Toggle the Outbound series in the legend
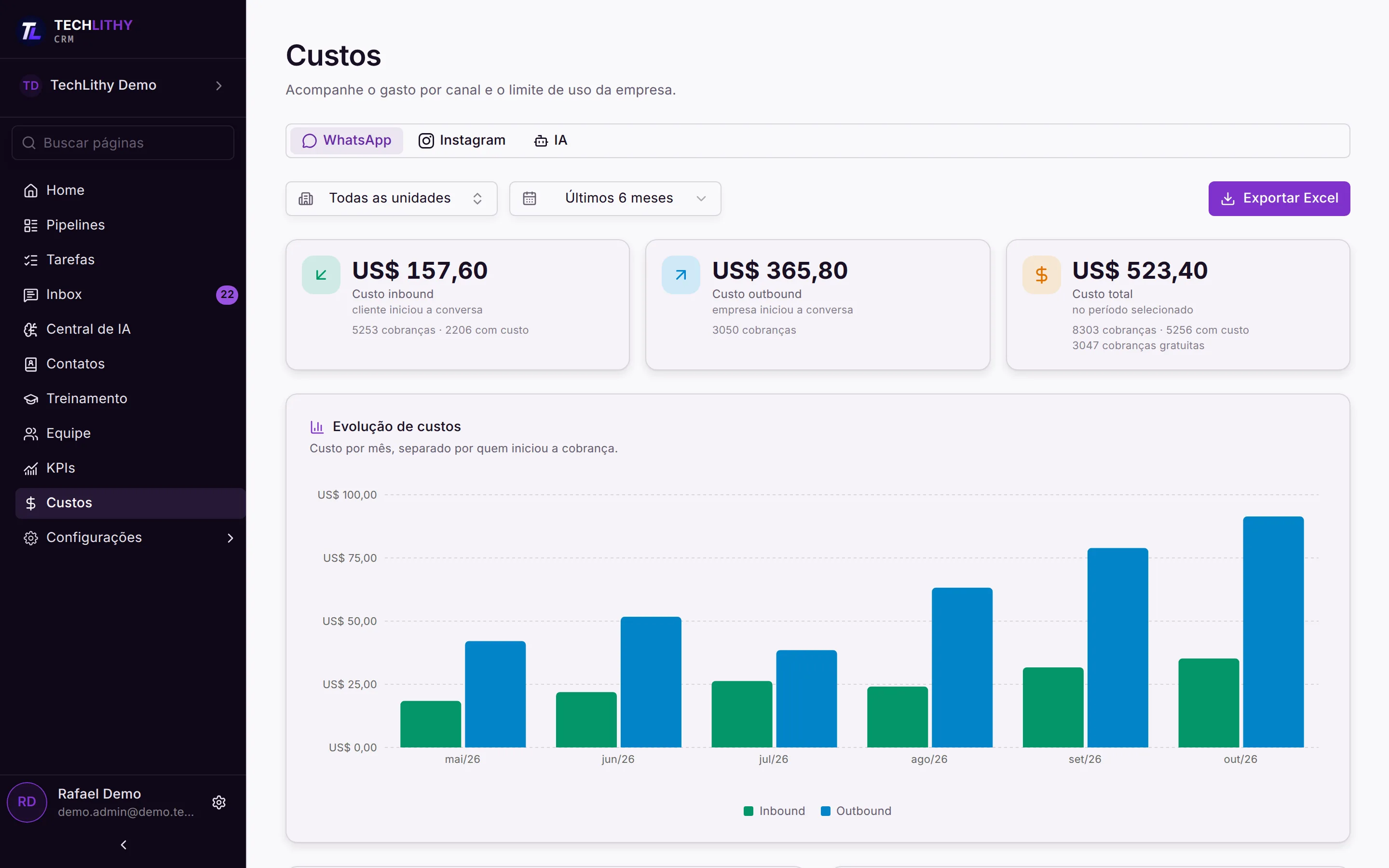This screenshot has width=1389, height=868. tap(856, 811)
